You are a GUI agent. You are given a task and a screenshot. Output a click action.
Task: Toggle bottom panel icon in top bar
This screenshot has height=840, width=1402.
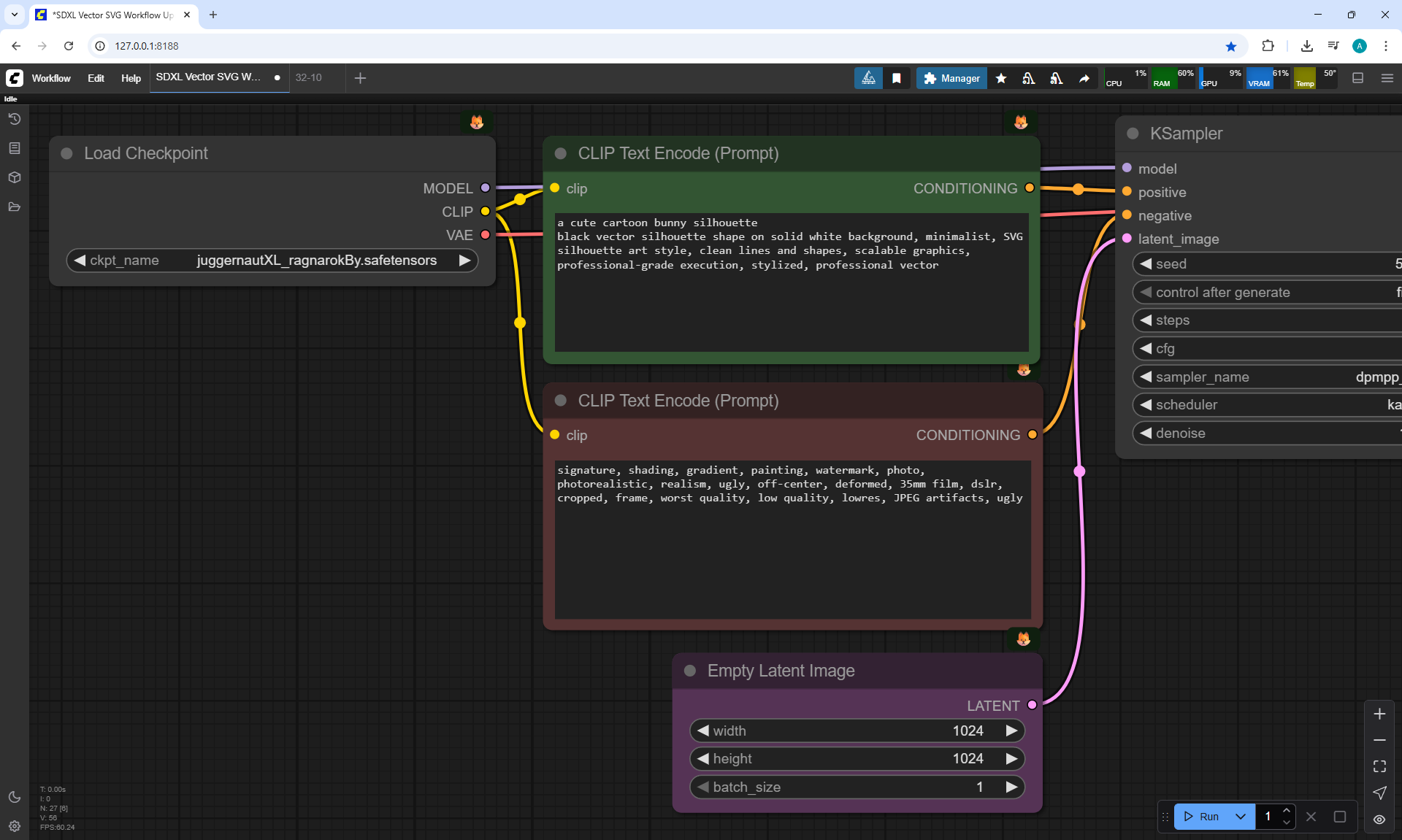tap(1358, 78)
